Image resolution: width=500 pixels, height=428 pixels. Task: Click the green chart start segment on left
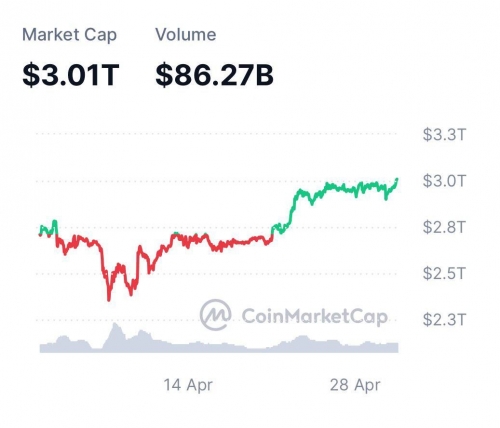coord(48,228)
